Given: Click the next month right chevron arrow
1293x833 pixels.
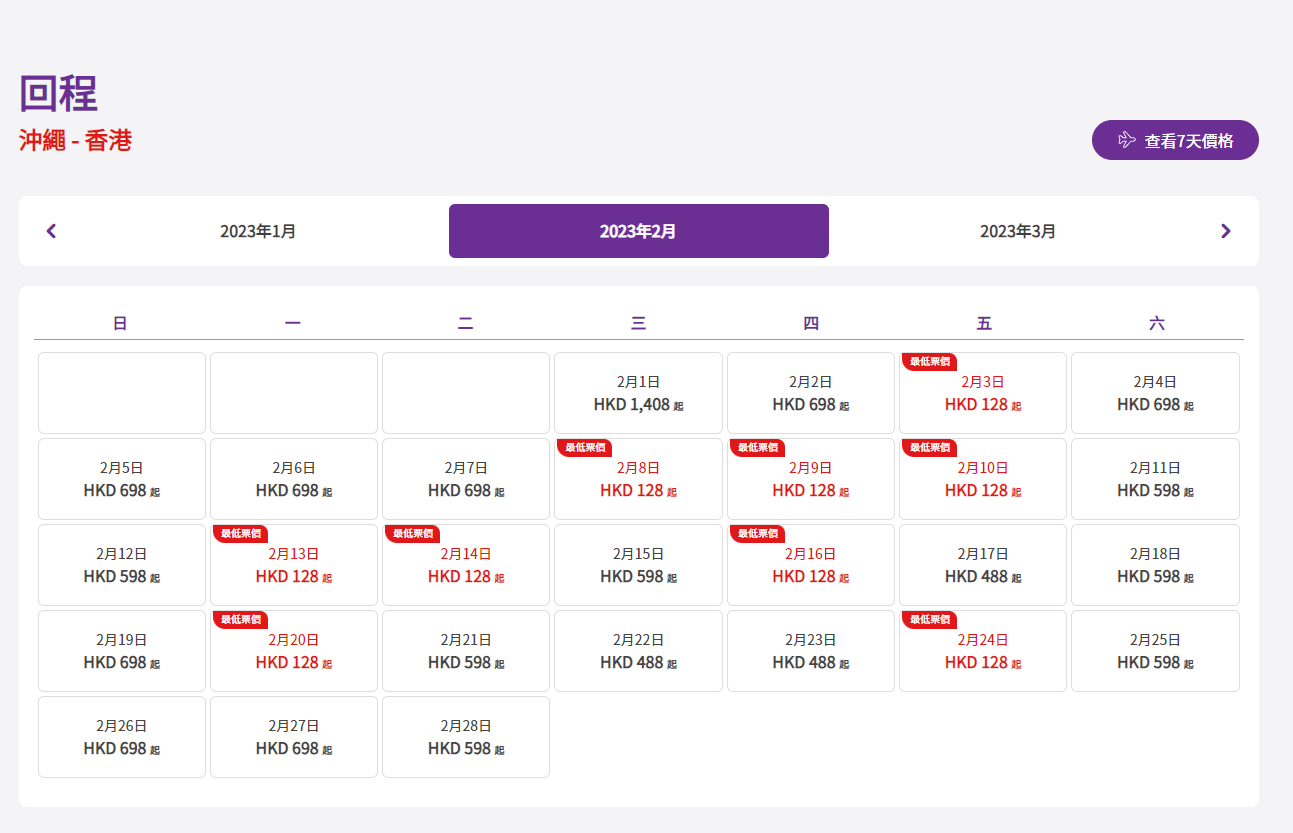Looking at the screenshot, I should click(x=1225, y=231).
